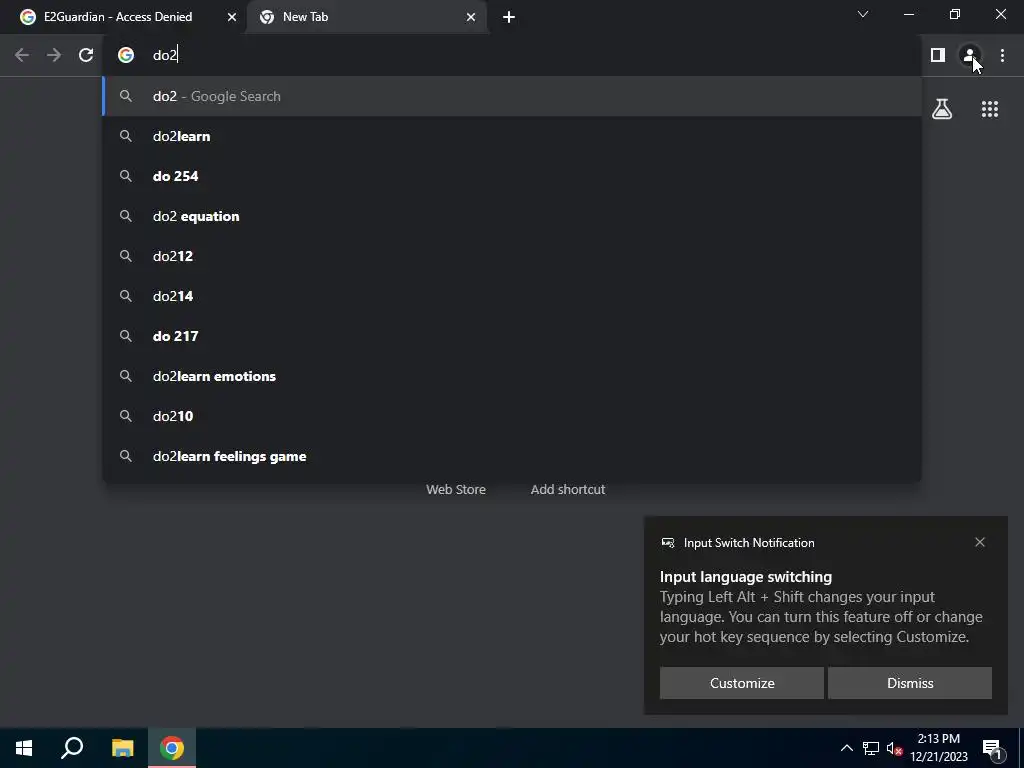Click the Chrome taskbar icon
Screen dimensions: 1024x768
pos(172,748)
